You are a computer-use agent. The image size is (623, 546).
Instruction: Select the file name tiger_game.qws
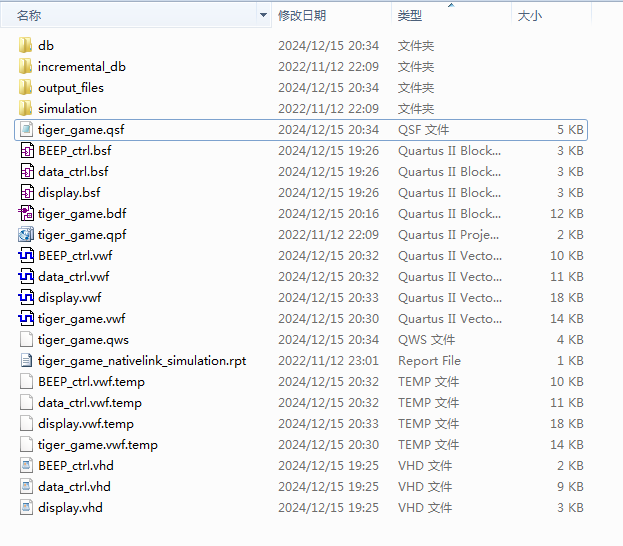[83, 339]
